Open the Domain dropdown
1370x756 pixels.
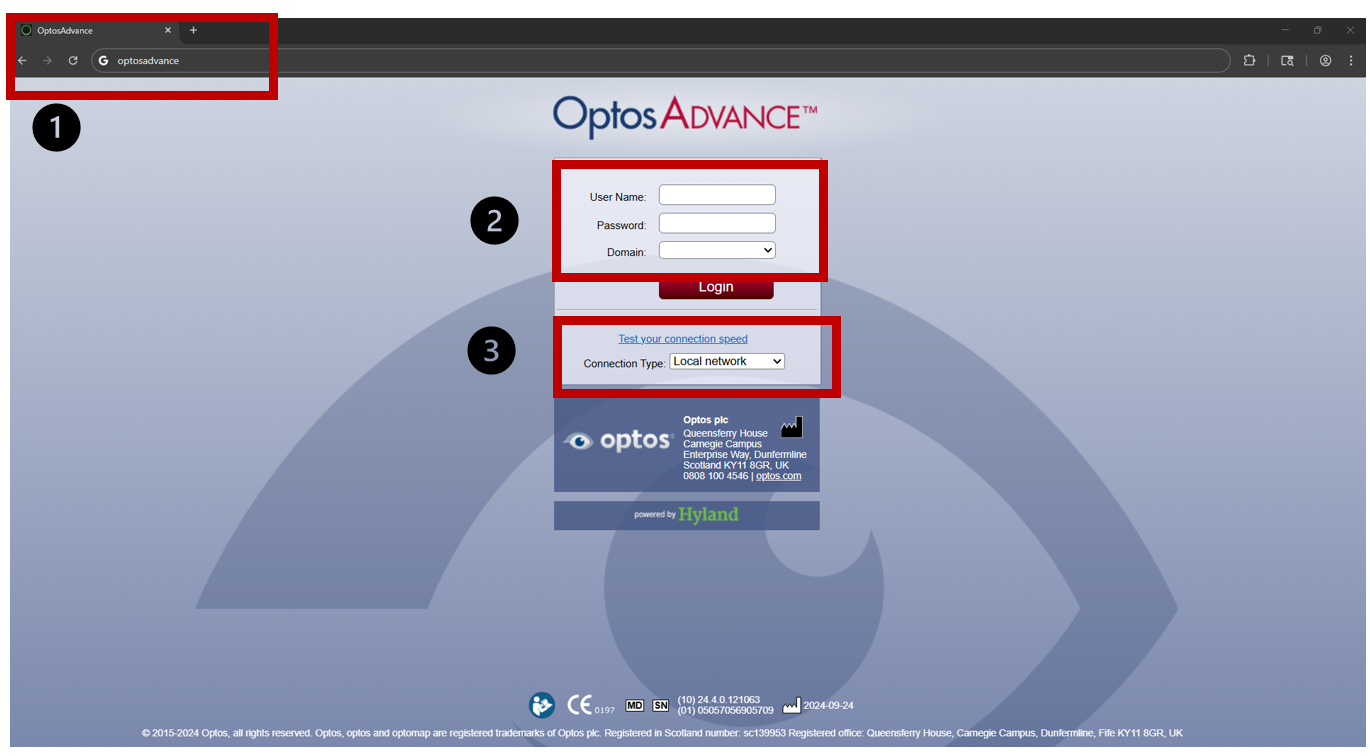click(717, 250)
